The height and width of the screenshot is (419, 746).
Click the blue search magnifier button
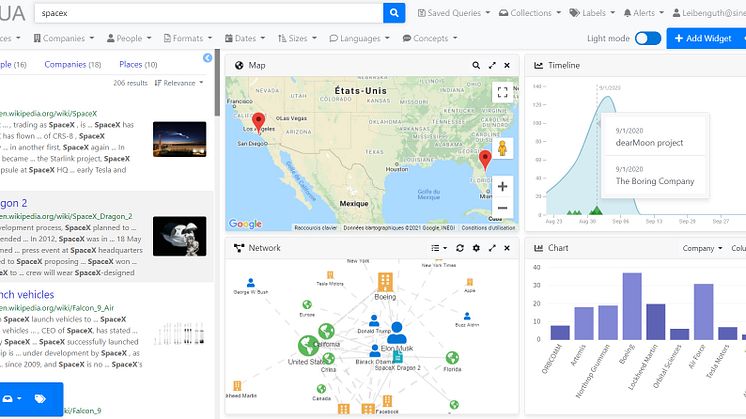tap(395, 13)
